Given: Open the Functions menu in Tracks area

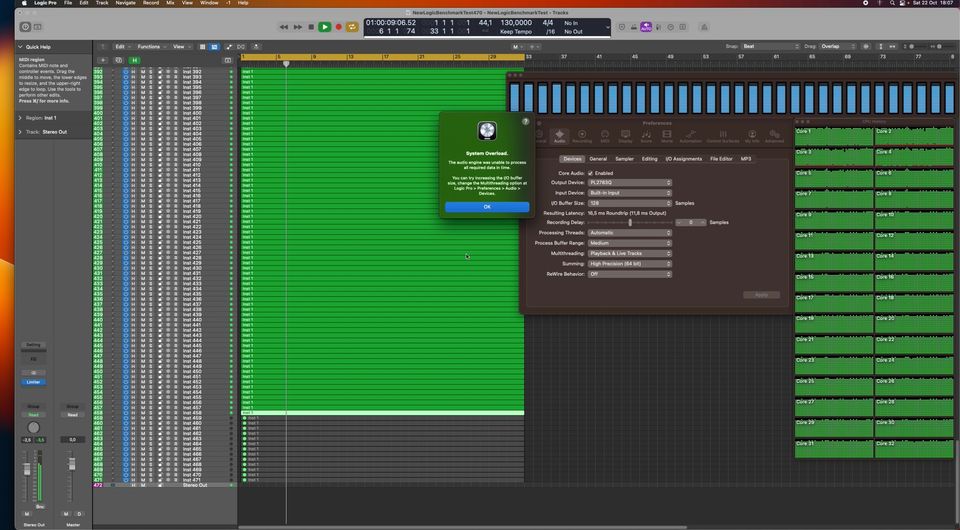Looking at the screenshot, I should coord(151,47).
